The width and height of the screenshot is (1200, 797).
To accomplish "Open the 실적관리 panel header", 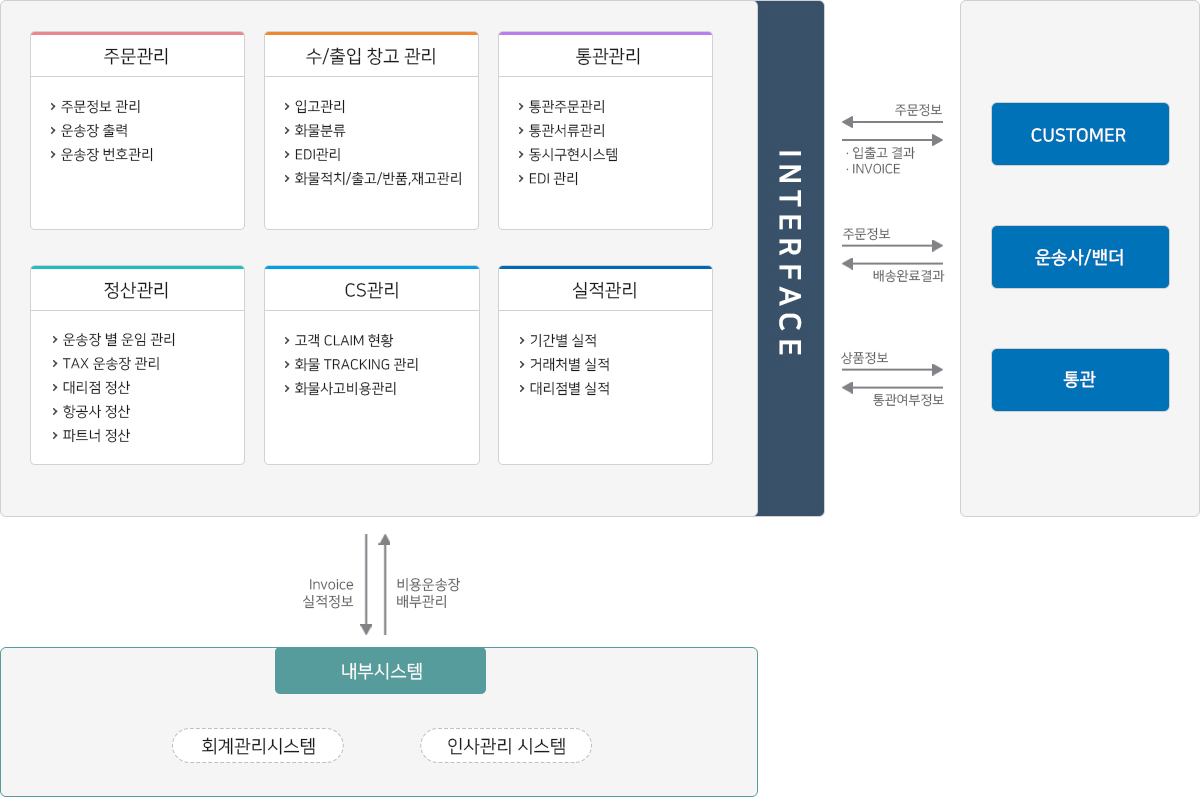I will tap(605, 290).
